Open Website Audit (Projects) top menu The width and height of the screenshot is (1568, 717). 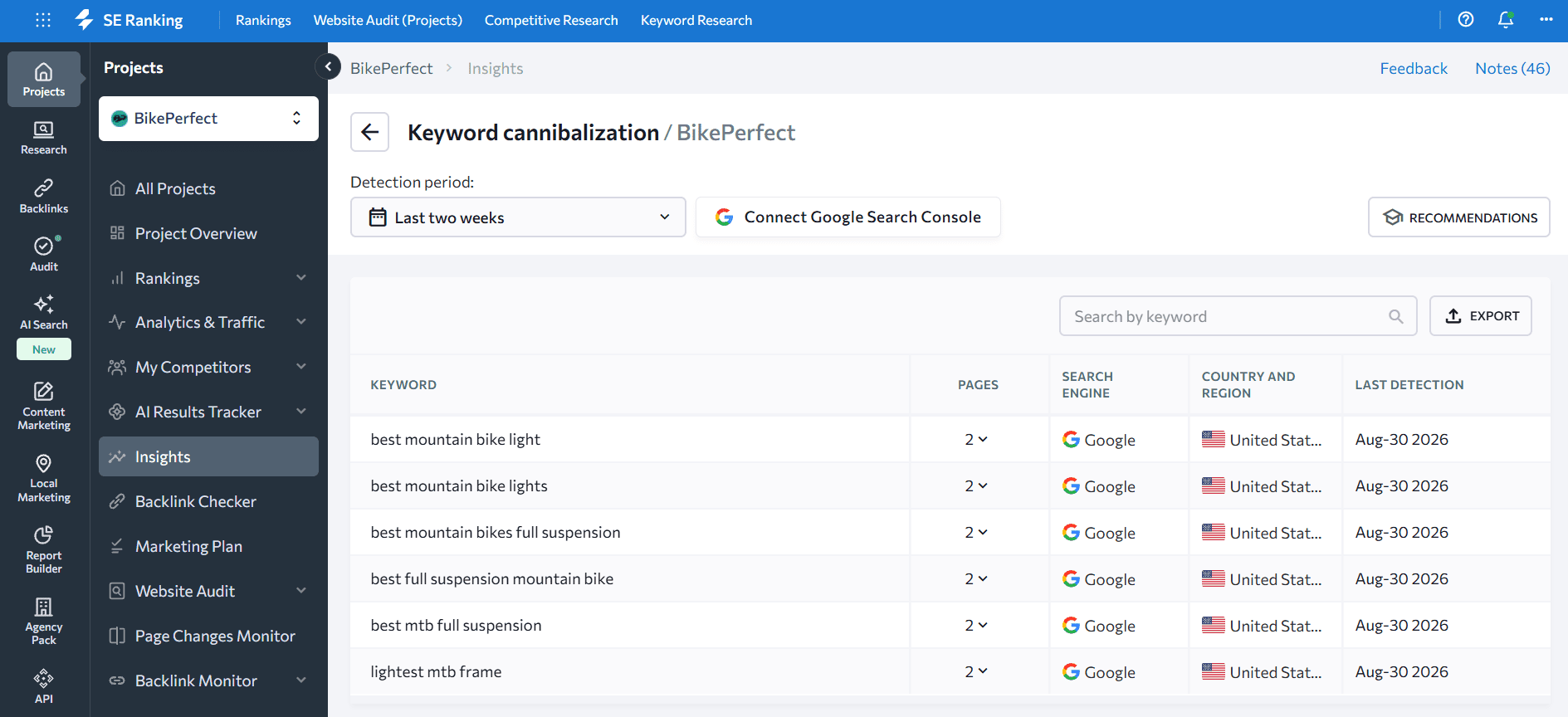(x=388, y=20)
